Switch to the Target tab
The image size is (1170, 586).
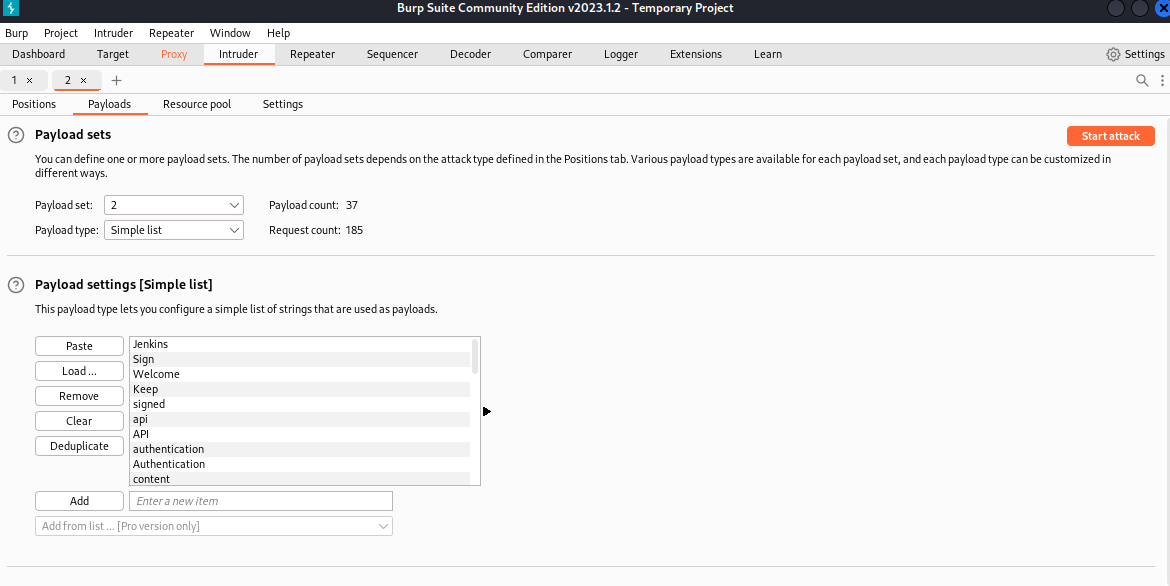pyautogui.click(x=113, y=54)
